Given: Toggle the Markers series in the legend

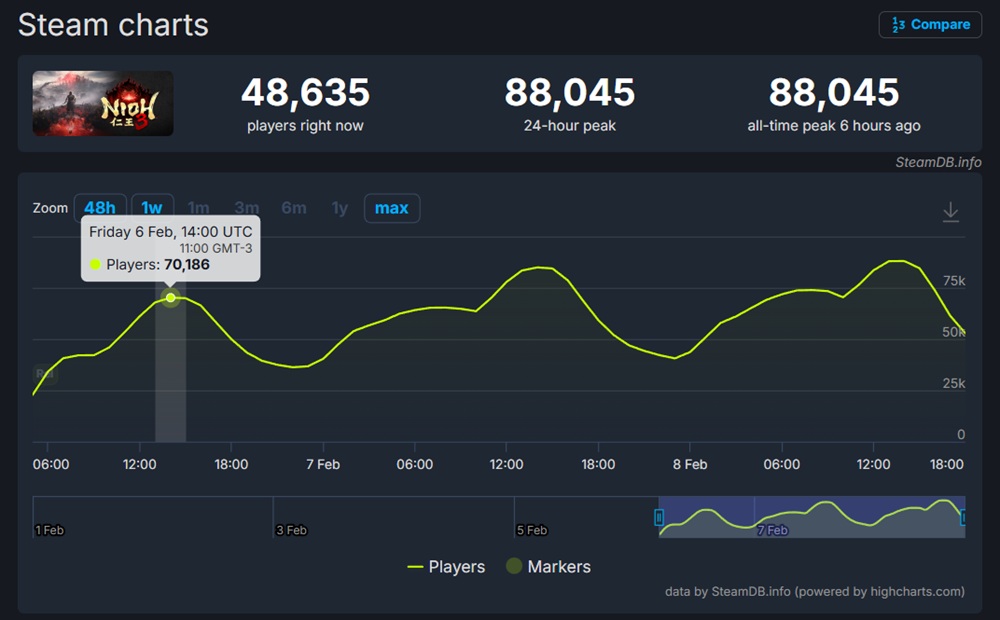Looking at the screenshot, I should tap(547, 567).
